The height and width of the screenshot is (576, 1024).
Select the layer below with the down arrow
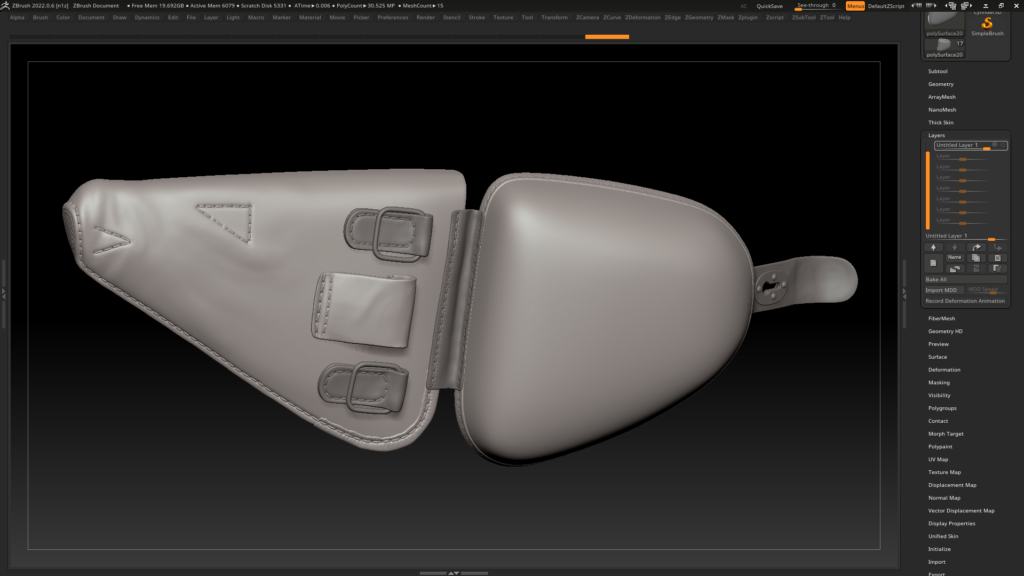955,248
